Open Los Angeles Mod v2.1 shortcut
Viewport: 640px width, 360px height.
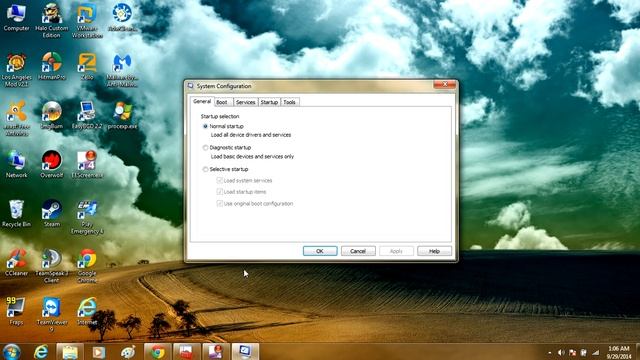[x=16, y=70]
